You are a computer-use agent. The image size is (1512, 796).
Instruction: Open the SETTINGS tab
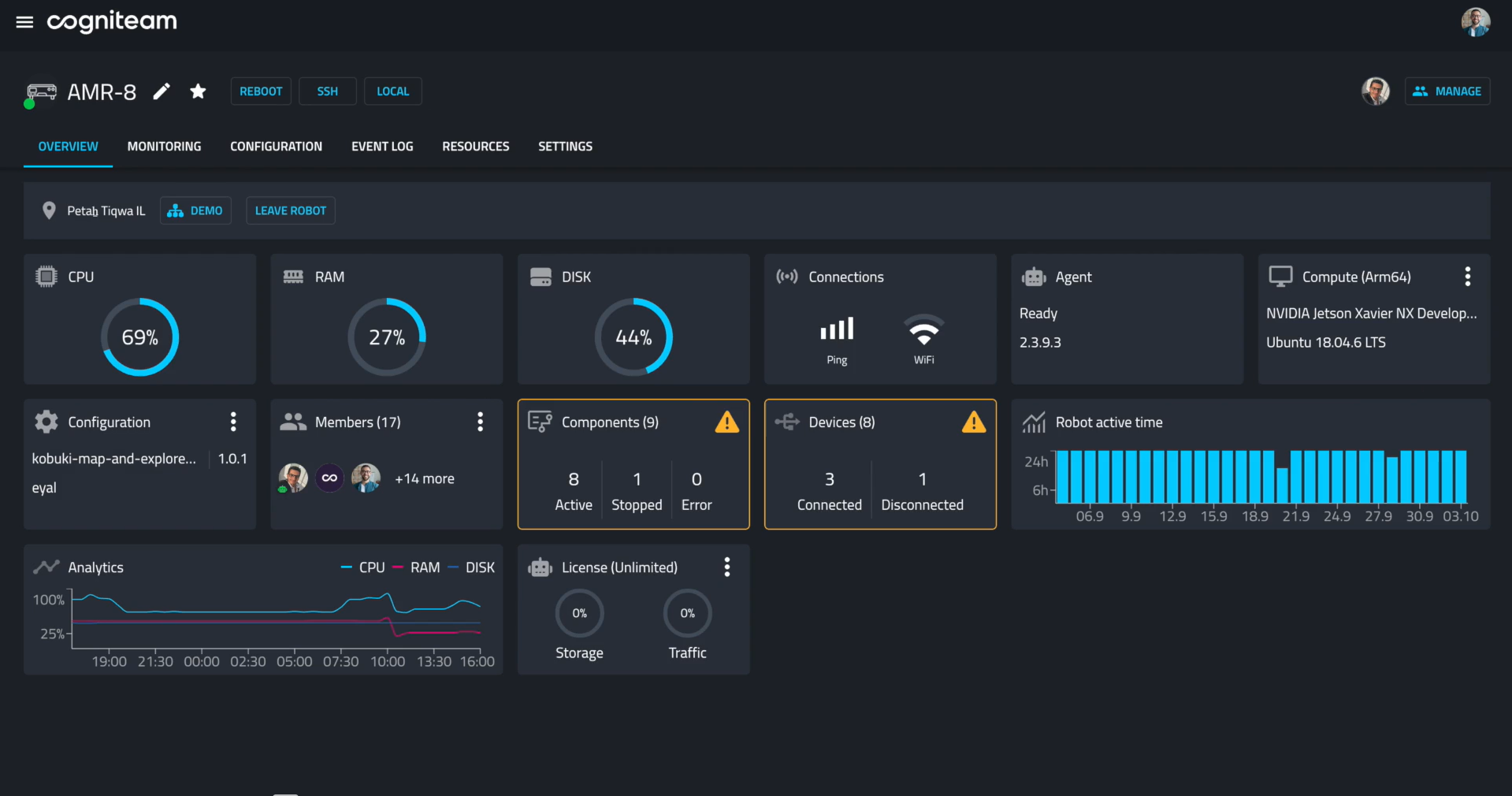click(565, 147)
